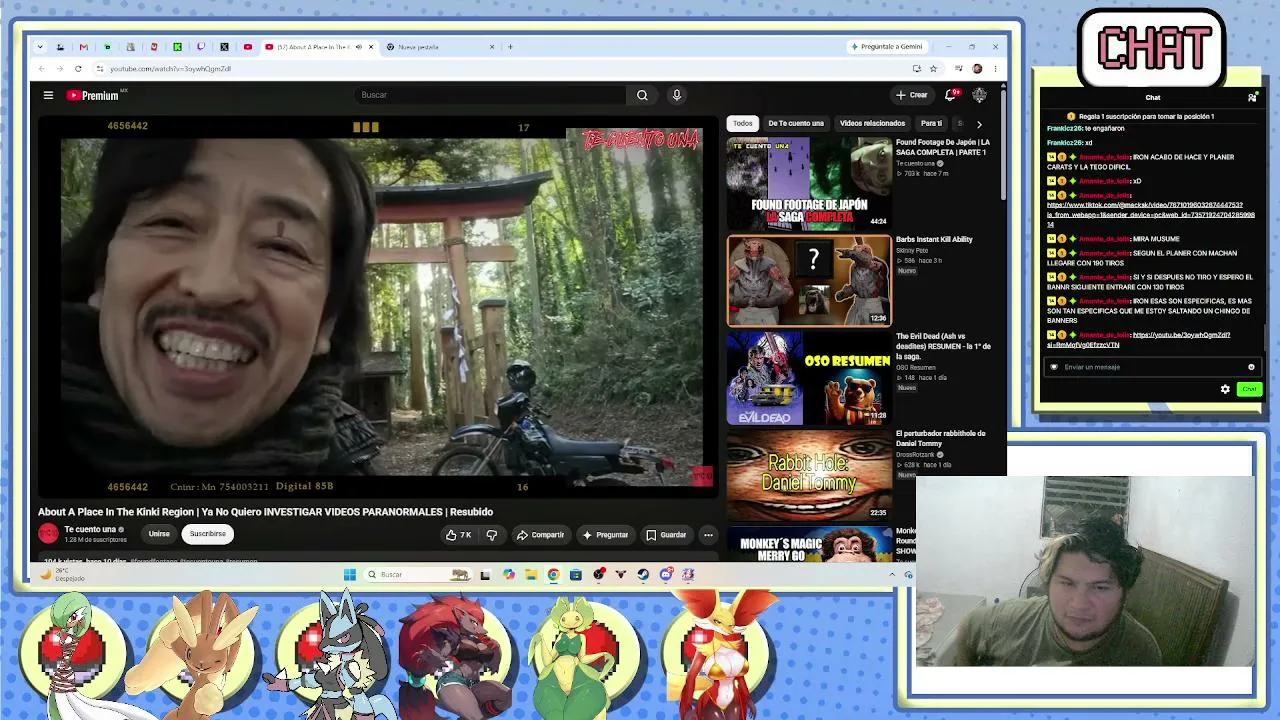Select the Para ti filter chip

pos(931,123)
